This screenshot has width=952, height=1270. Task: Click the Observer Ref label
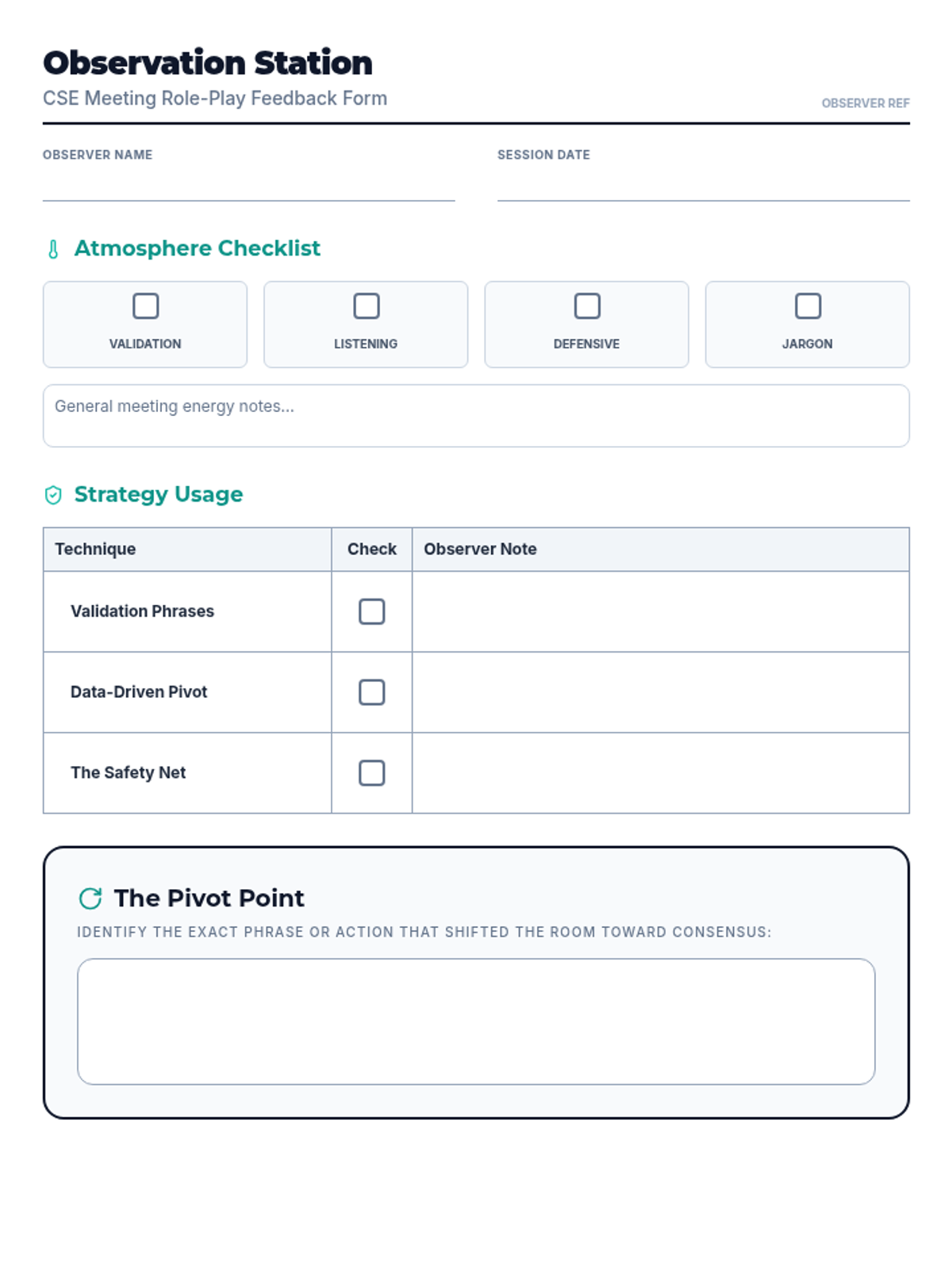(x=865, y=103)
